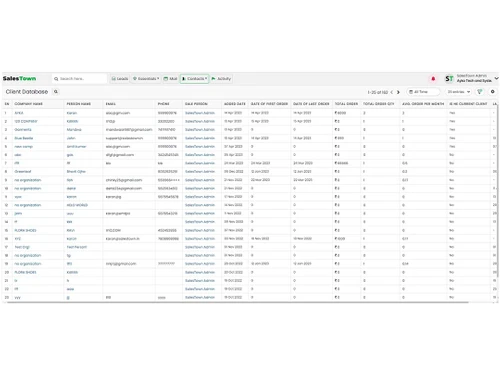Viewport: 500px width, 375px height.
Task: Go to previous page of results
Action: click(392, 92)
